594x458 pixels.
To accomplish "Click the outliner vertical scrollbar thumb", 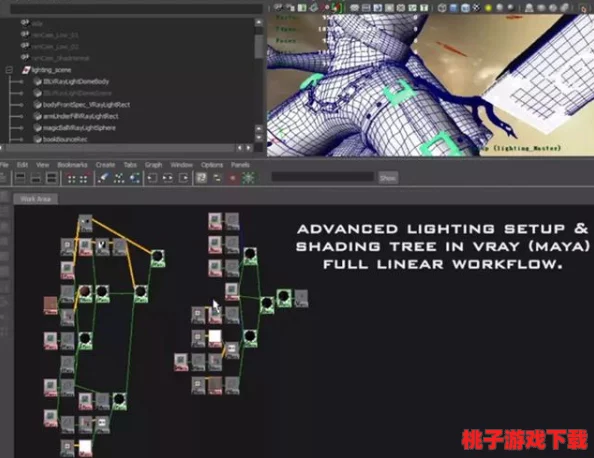I will [x=259, y=46].
